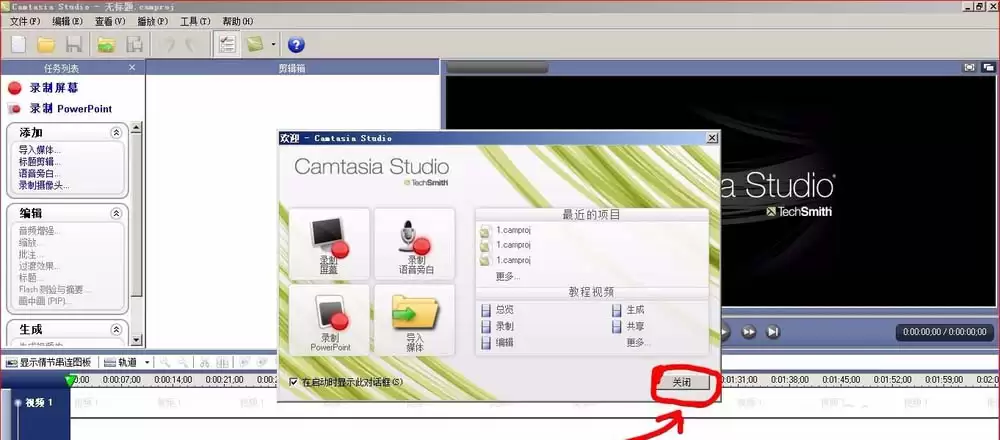Click the large 录制屏幕 button in the welcome dialog

[329, 244]
